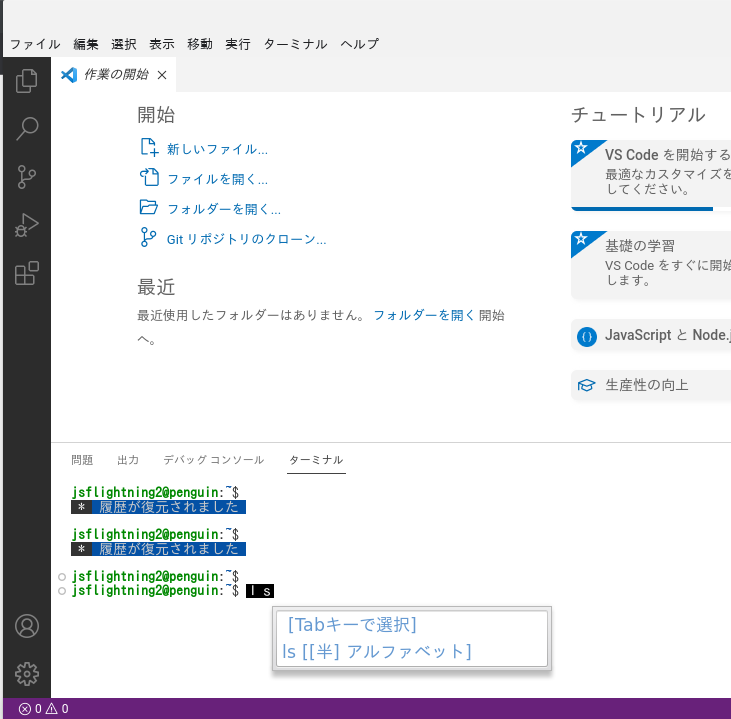Switch to the 問題 panel tab
This screenshot has height=719, width=731.
pos(82,460)
